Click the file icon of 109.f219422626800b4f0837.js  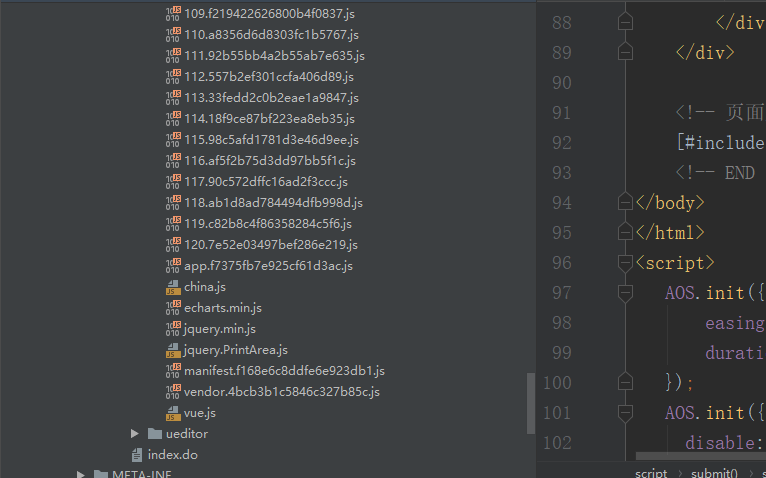pyautogui.click(x=173, y=14)
